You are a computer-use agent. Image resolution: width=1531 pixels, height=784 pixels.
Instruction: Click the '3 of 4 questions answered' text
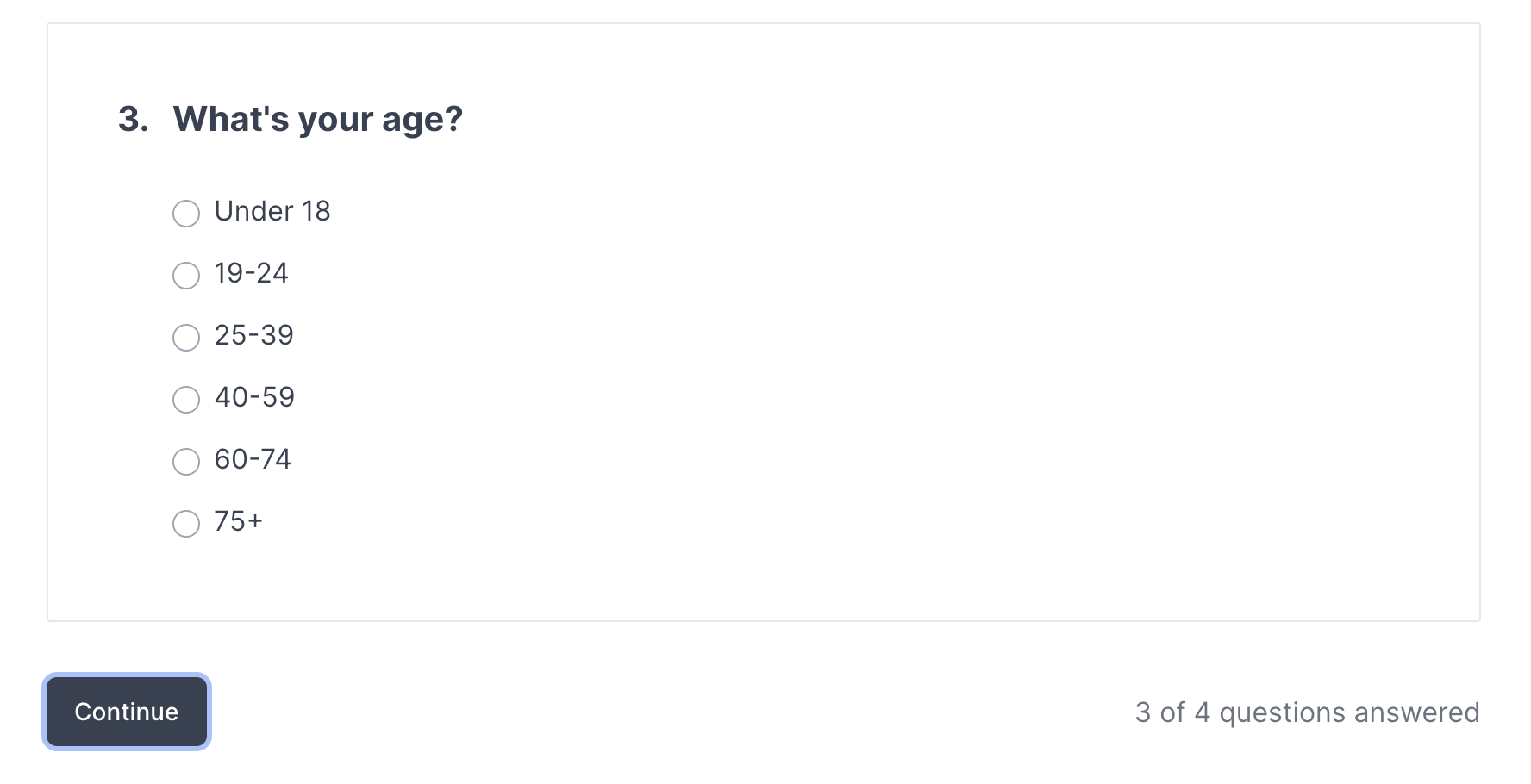[x=1307, y=712]
